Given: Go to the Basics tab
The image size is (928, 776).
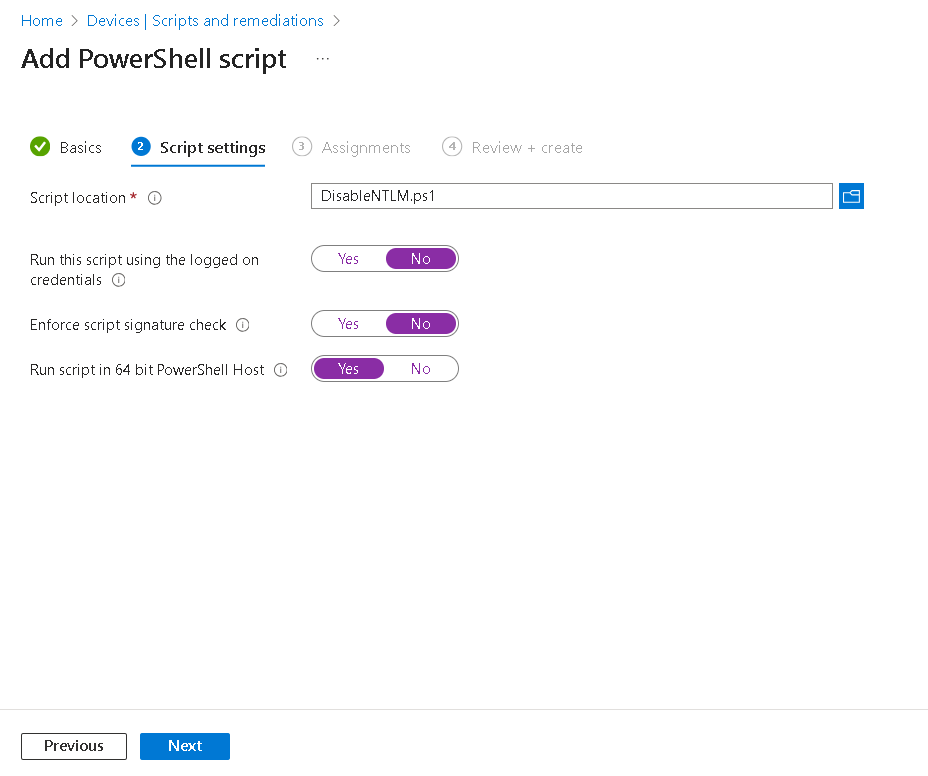Looking at the screenshot, I should coord(66,147).
